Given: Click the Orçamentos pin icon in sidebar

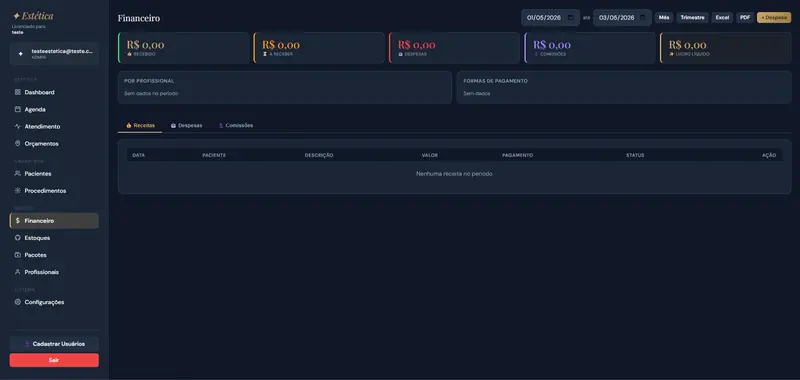Looking at the screenshot, I should coord(17,143).
